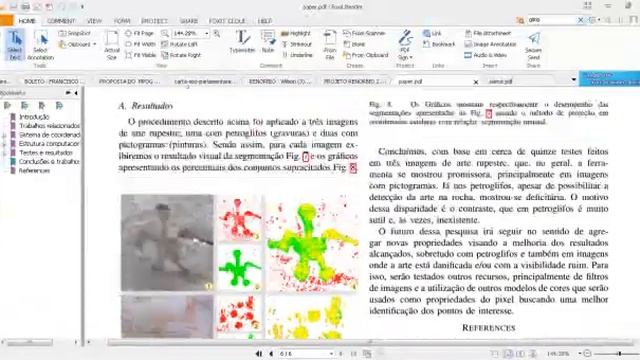Open the SHARE ribbon tab
640x360 pixels.
tap(189, 20)
